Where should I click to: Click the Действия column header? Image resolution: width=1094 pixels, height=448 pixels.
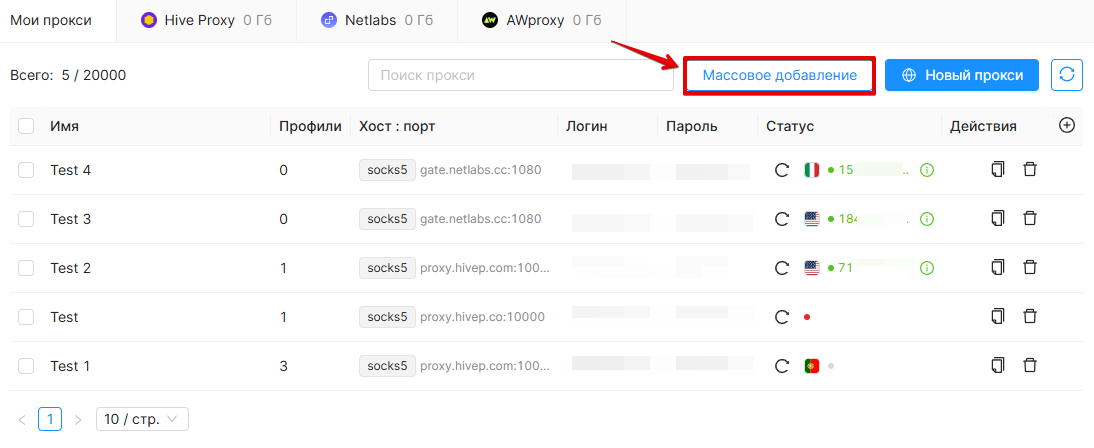pos(983,126)
